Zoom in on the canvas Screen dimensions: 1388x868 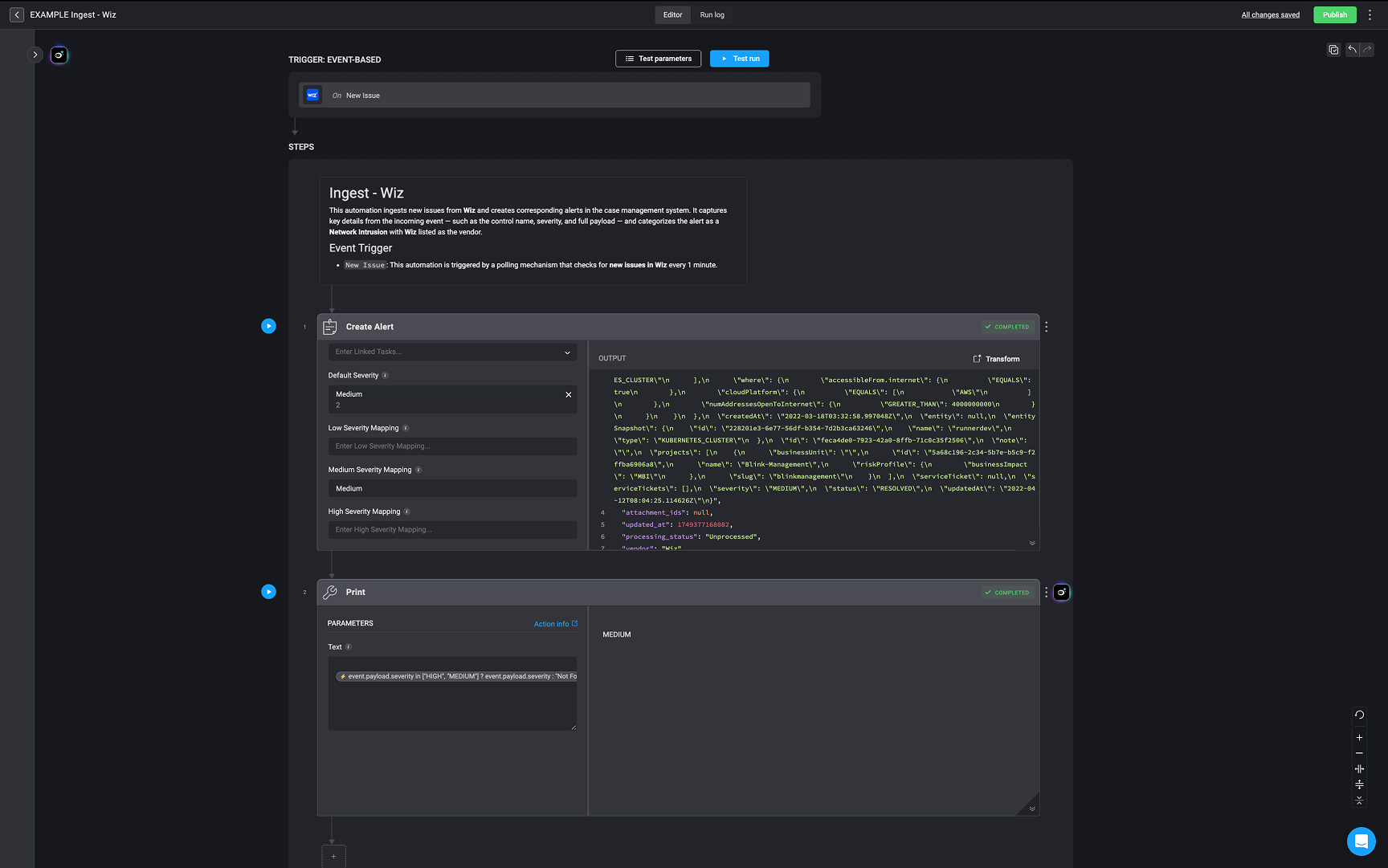coord(1359,737)
